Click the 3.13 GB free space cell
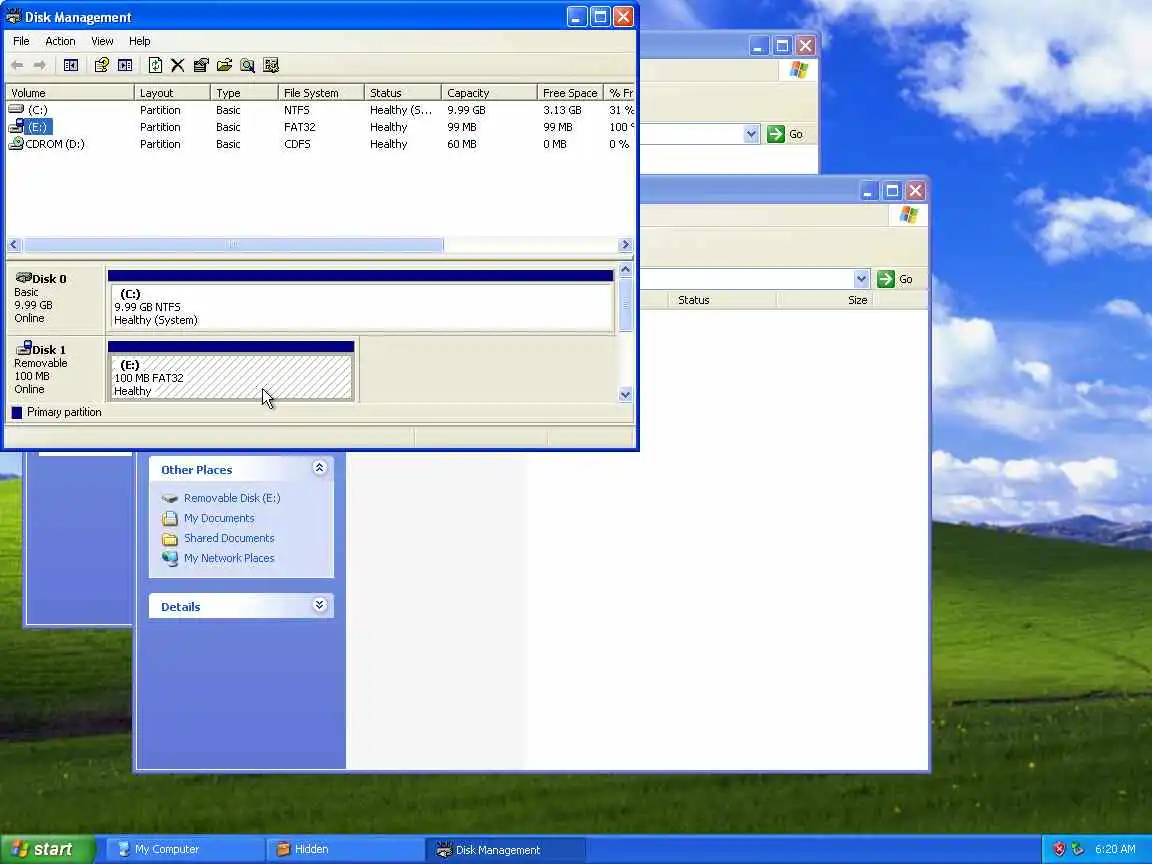The image size is (1152, 864). (562, 110)
